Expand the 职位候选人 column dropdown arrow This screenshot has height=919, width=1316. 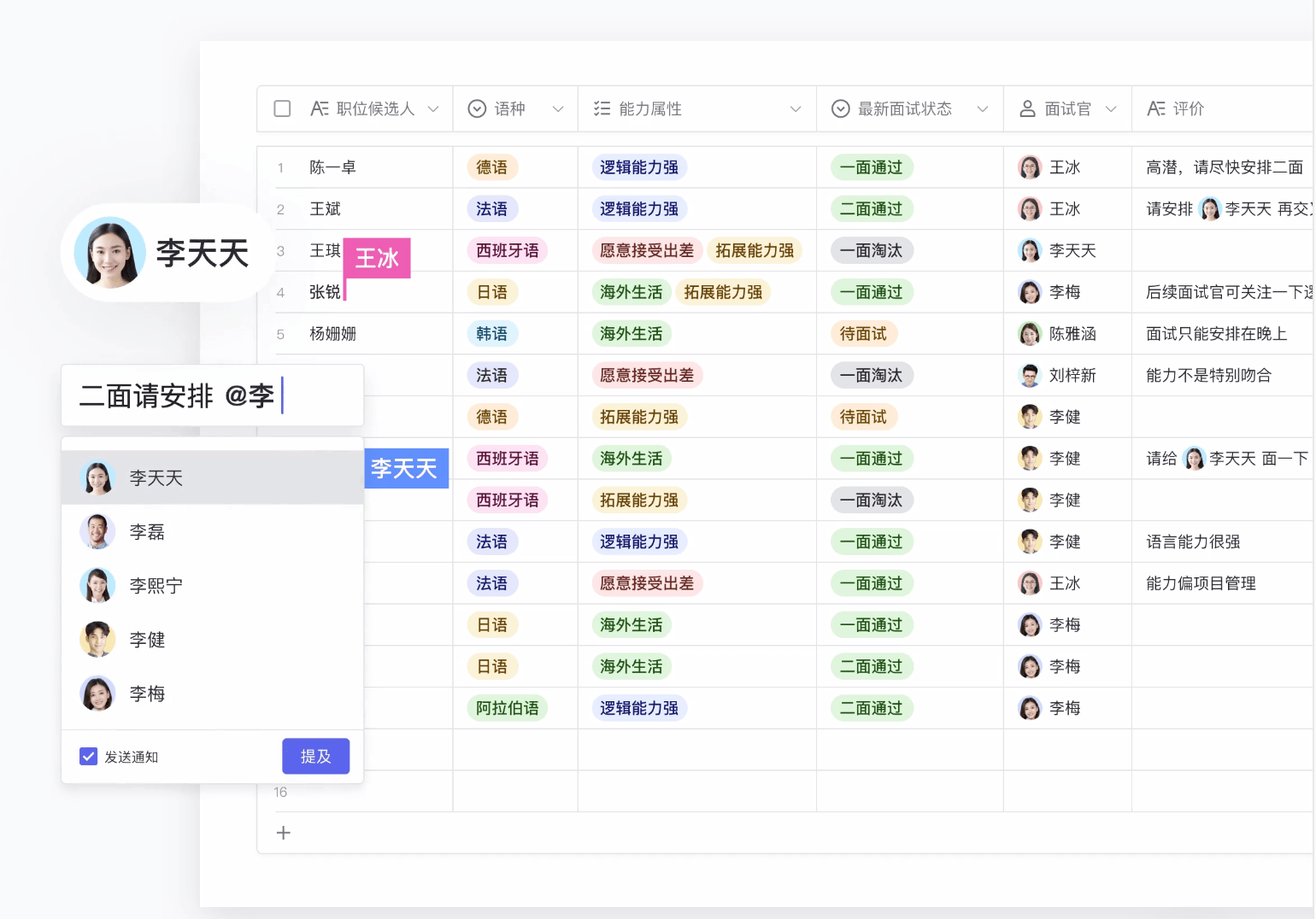pyautogui.click(x=433, y=108)
